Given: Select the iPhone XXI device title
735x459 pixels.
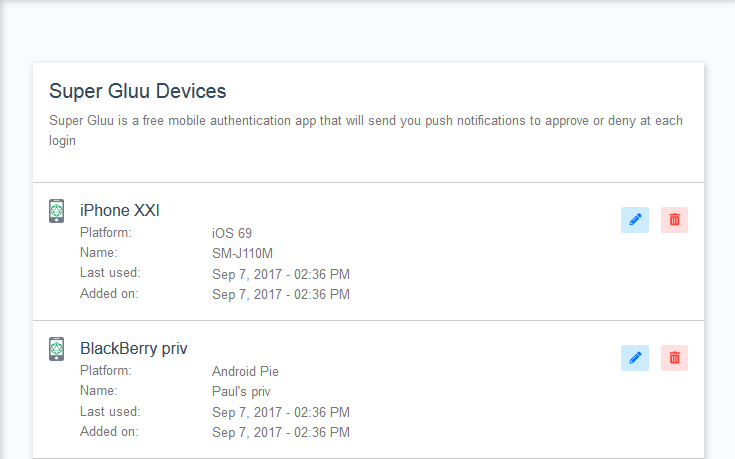Looking at the screenshot, I should click(119, 210).
